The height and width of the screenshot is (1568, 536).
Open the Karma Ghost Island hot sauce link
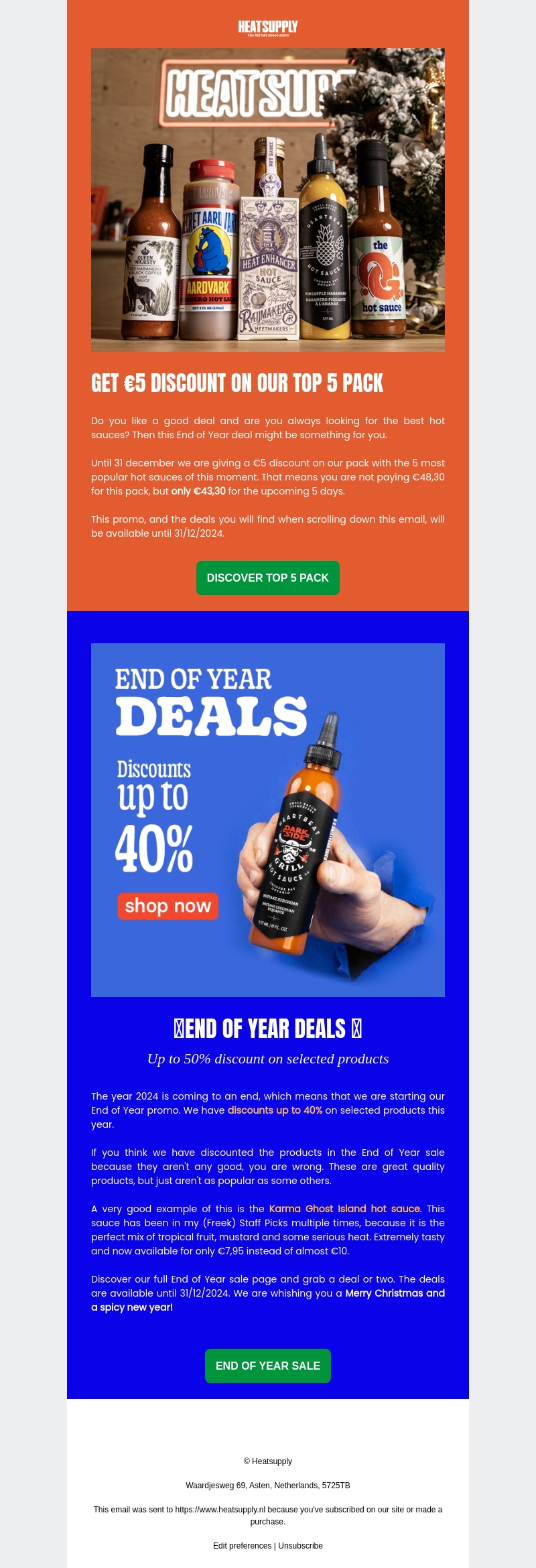[344, 1209]
